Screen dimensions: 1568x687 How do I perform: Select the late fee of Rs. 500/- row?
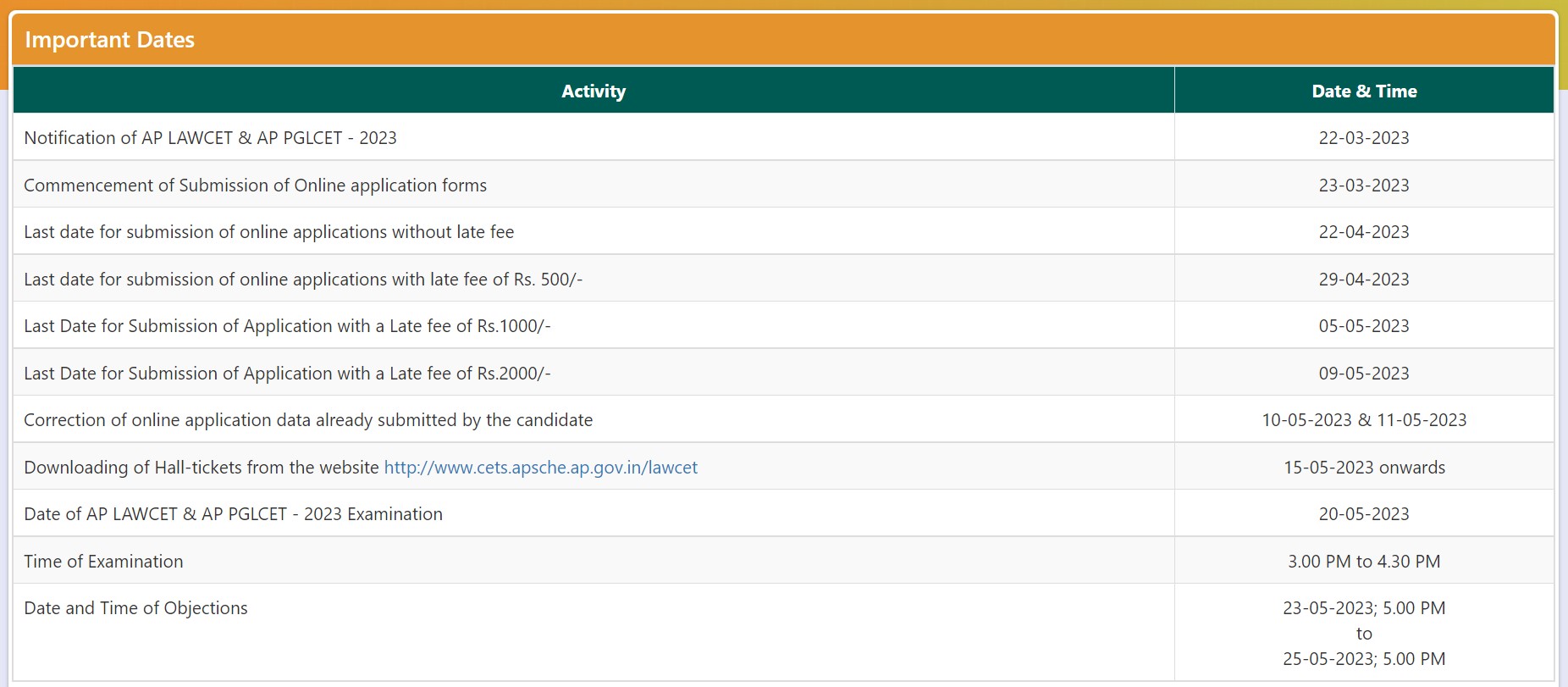303,280
